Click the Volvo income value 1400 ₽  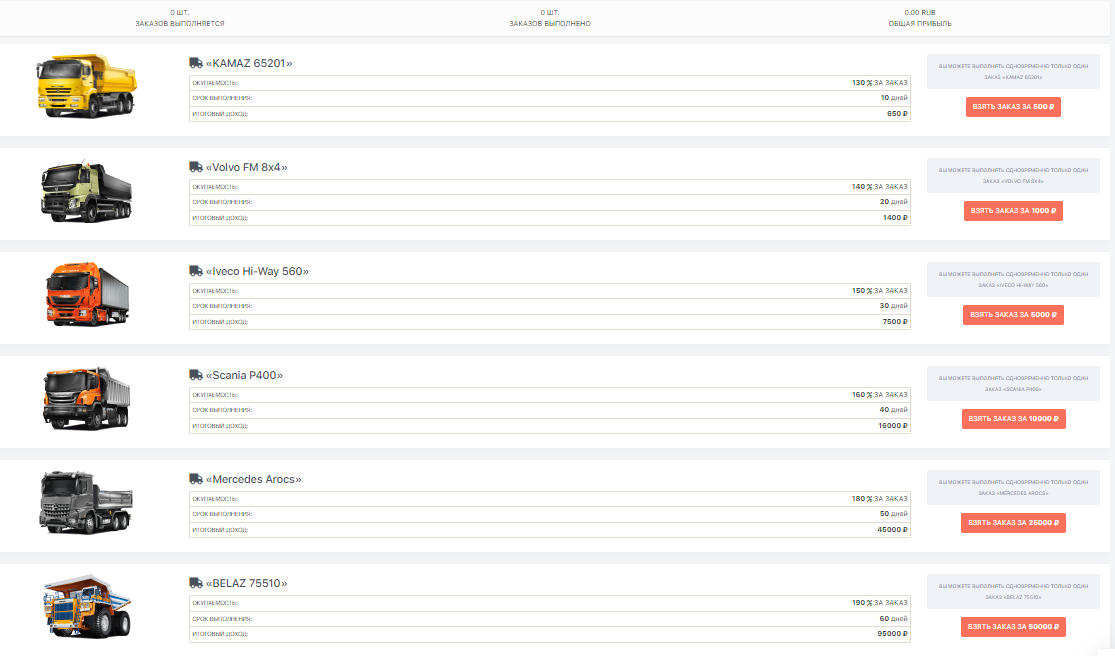tap(895, 217)
